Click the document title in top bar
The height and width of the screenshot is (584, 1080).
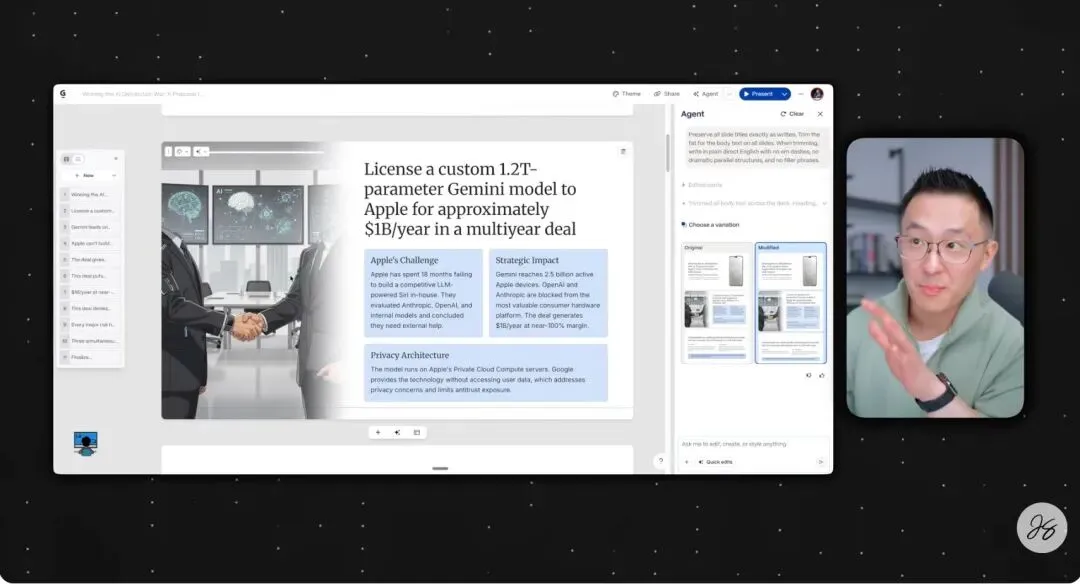(143, 94)
